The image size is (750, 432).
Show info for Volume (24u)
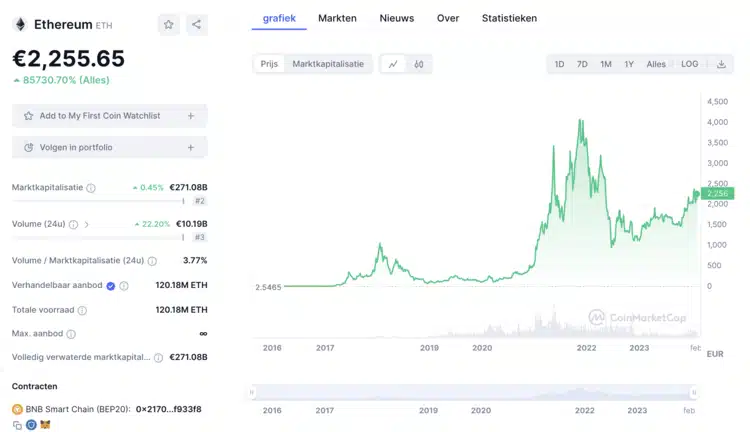(73, 224)
